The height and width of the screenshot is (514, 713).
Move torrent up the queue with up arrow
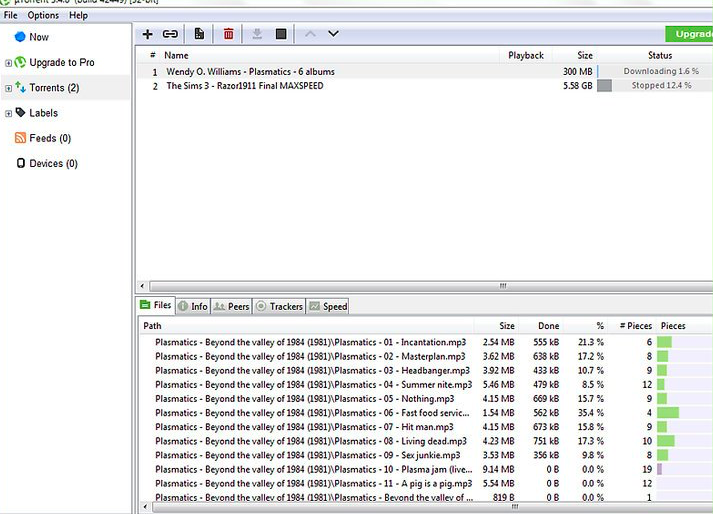coord(310,34)
